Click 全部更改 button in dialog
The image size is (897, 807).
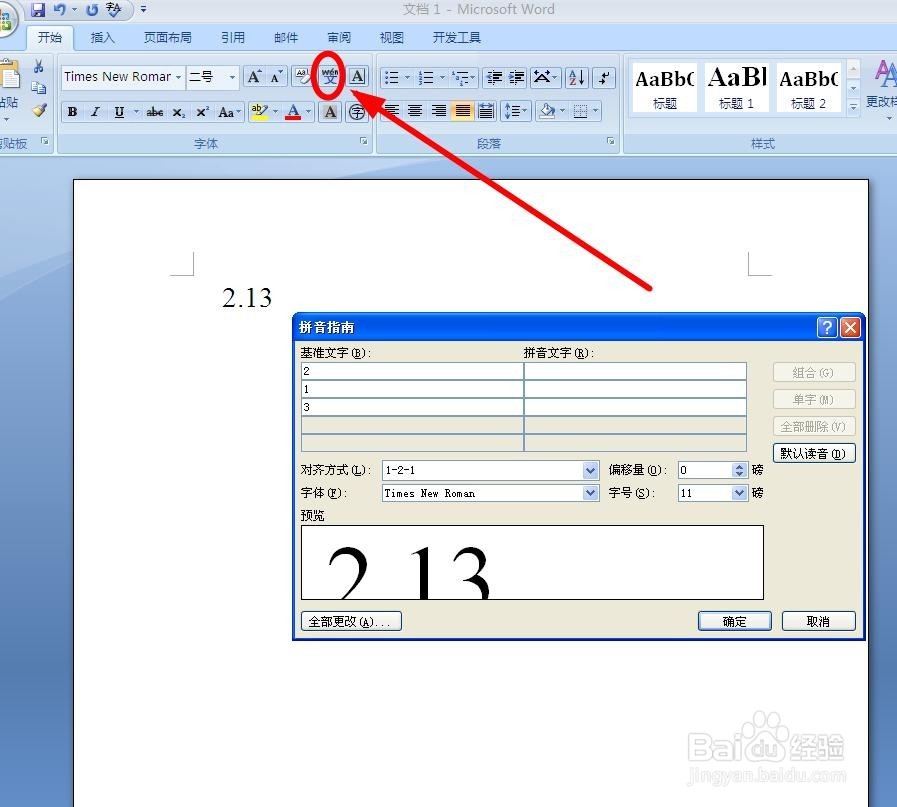pos(351,621)
